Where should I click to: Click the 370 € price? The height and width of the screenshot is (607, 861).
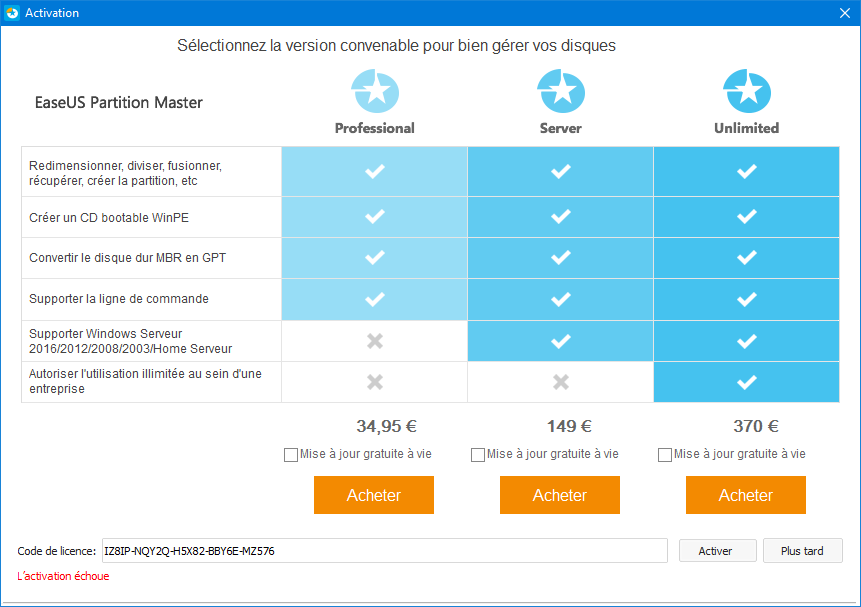tap(756, 426)
